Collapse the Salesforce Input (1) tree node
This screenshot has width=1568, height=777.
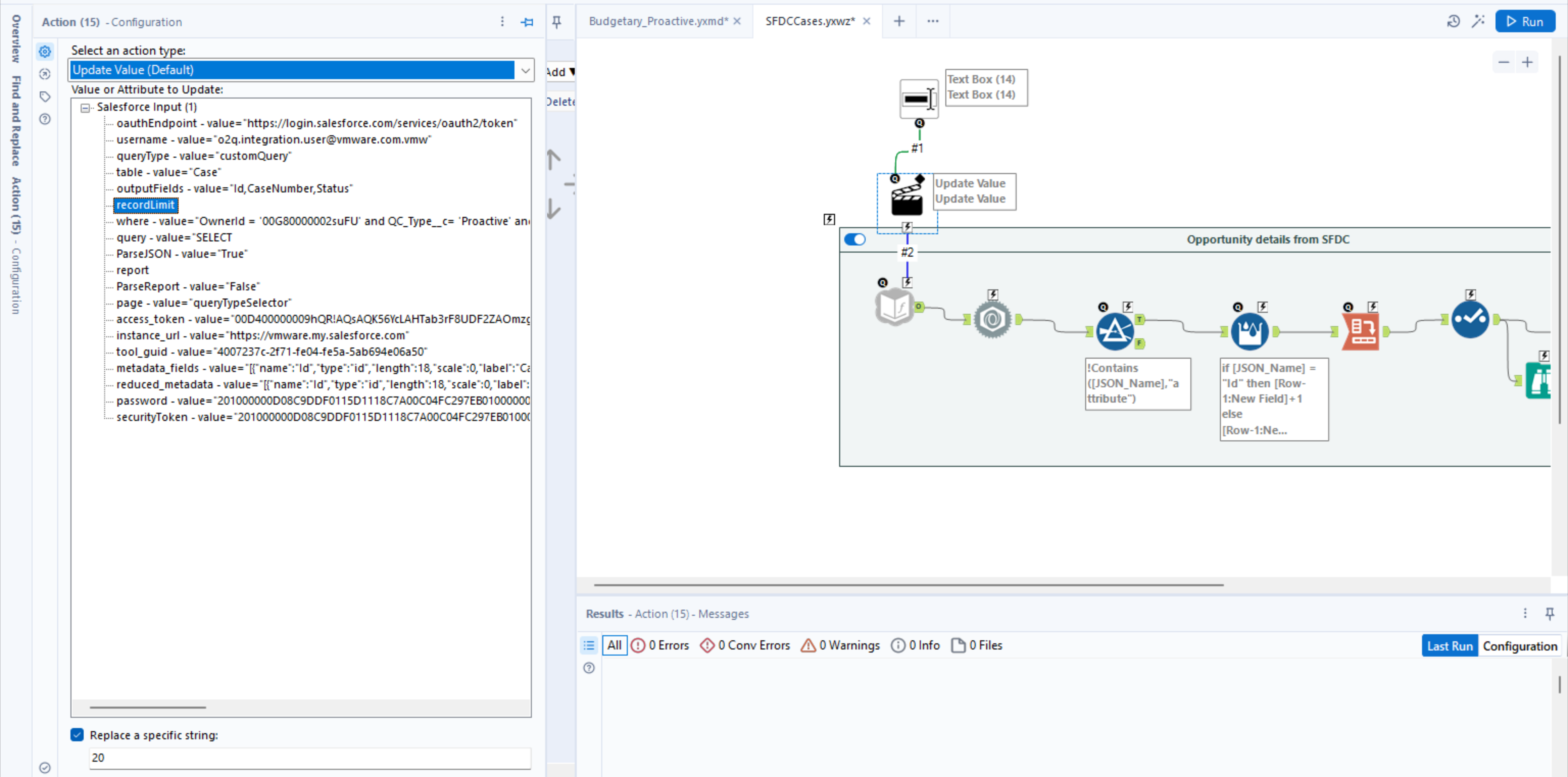[x=85, y=108]
